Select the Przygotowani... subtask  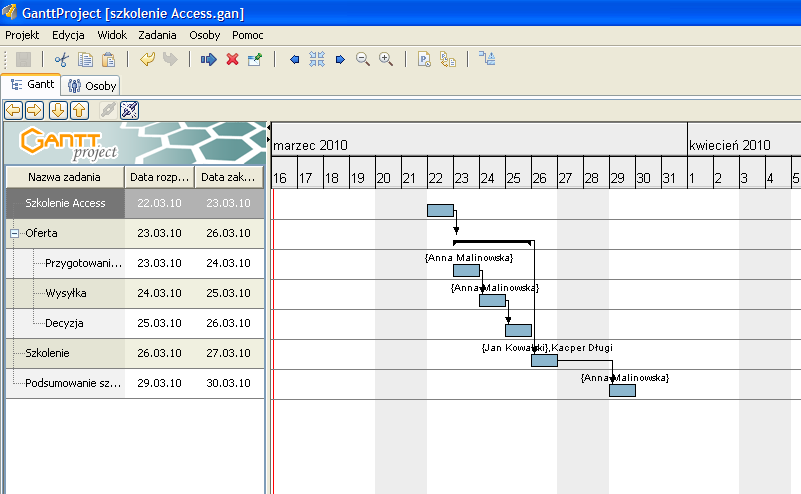84,264
